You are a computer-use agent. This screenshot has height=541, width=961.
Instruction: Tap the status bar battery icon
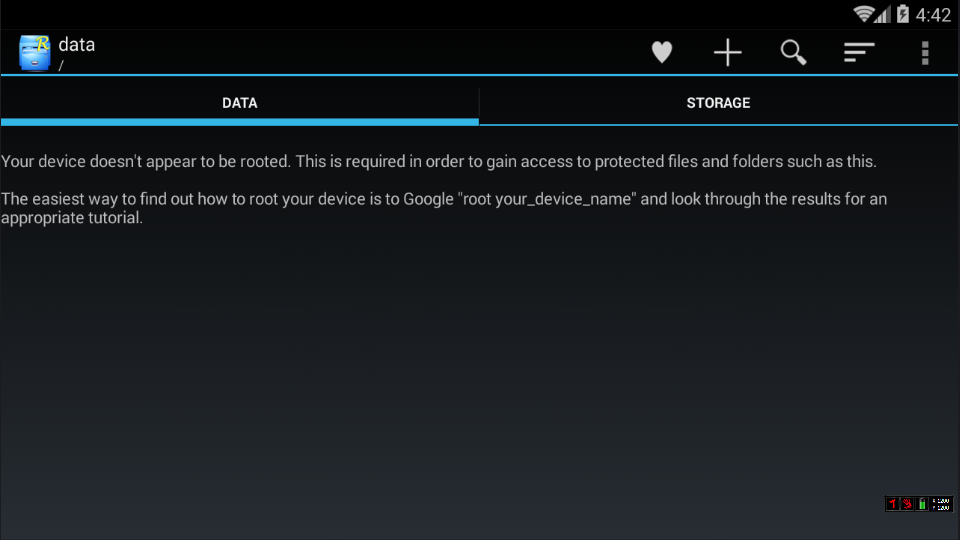click(x=902, y=14)
